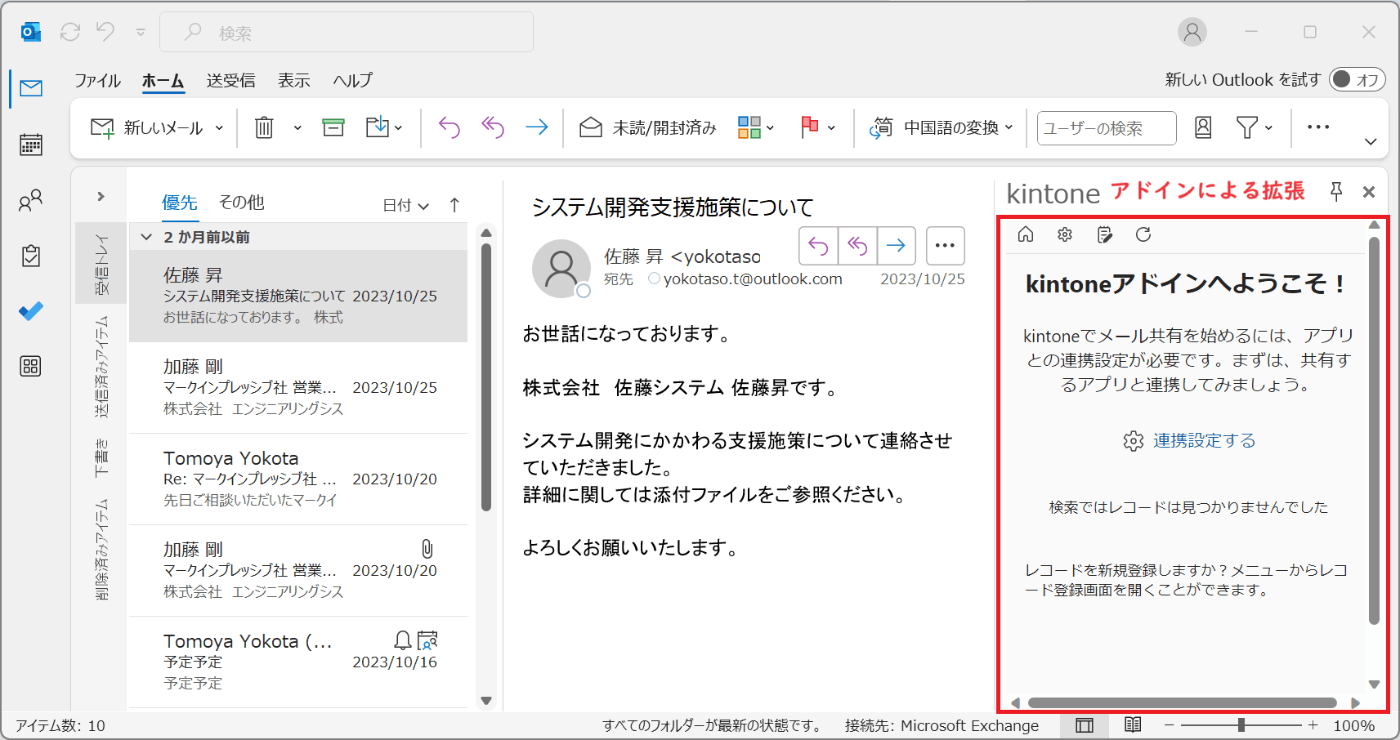Open the More Apps grid icon
The height and width of the screenshot is (740, 1400).
tap(31, 366)
